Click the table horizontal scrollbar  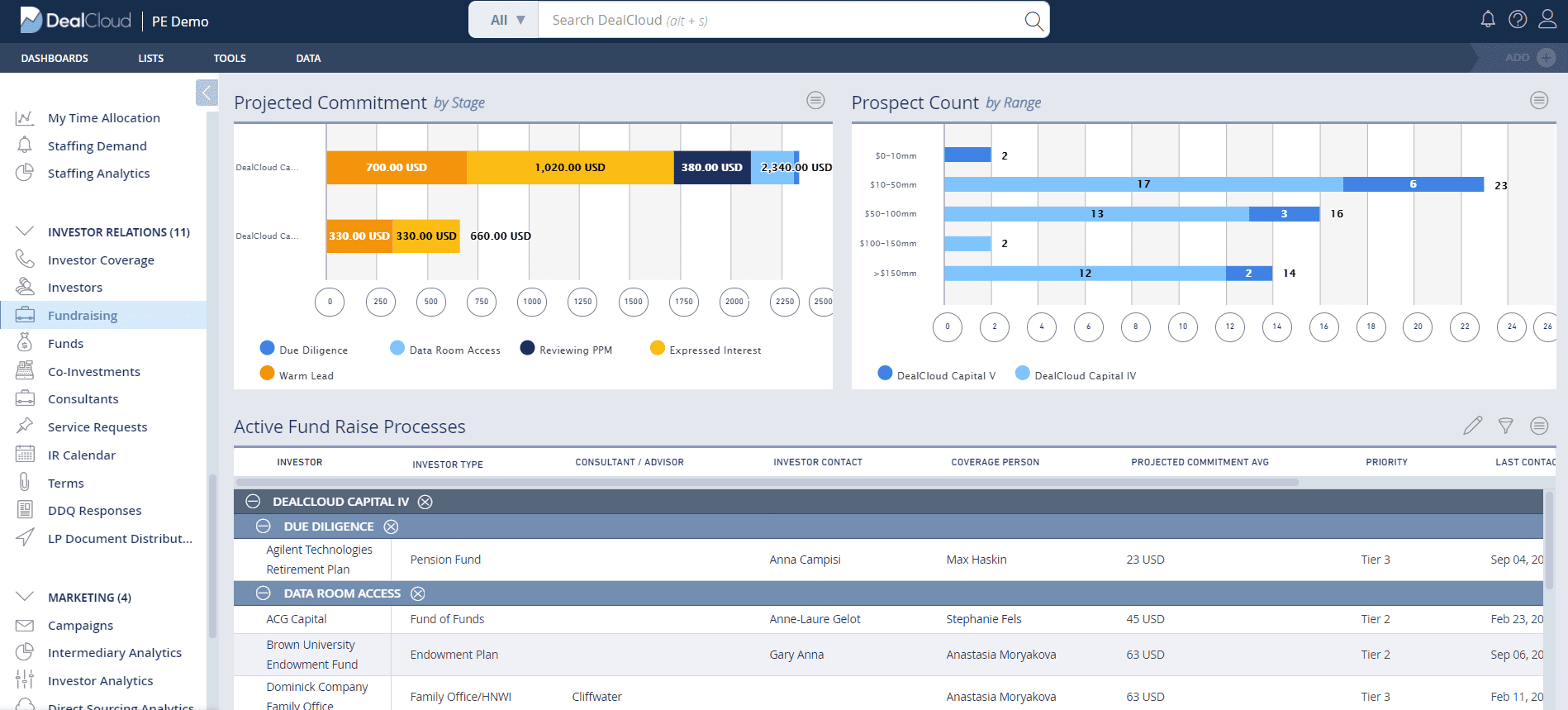767,482
